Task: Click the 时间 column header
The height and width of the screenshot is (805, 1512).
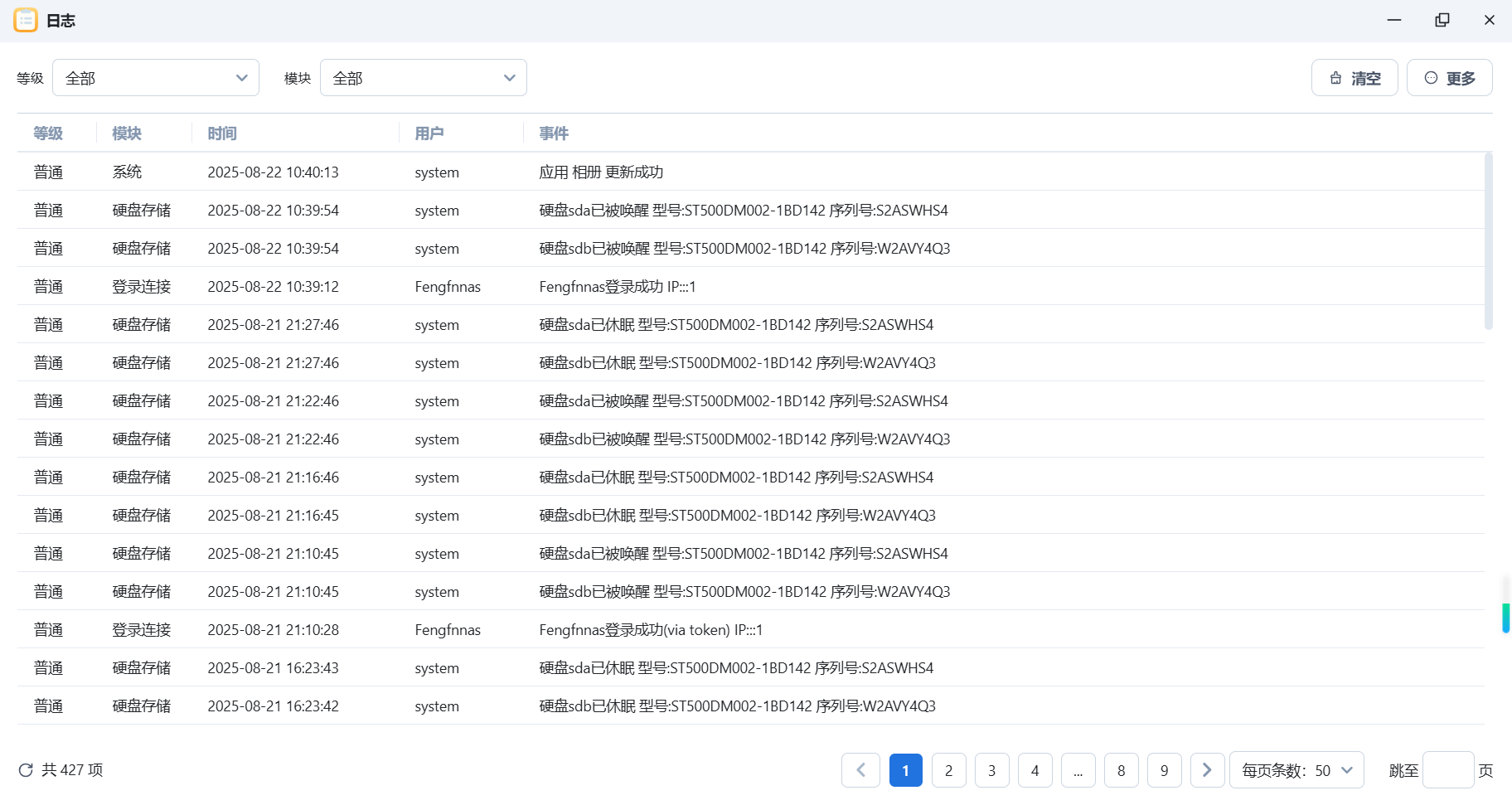Action: point(222,133)
